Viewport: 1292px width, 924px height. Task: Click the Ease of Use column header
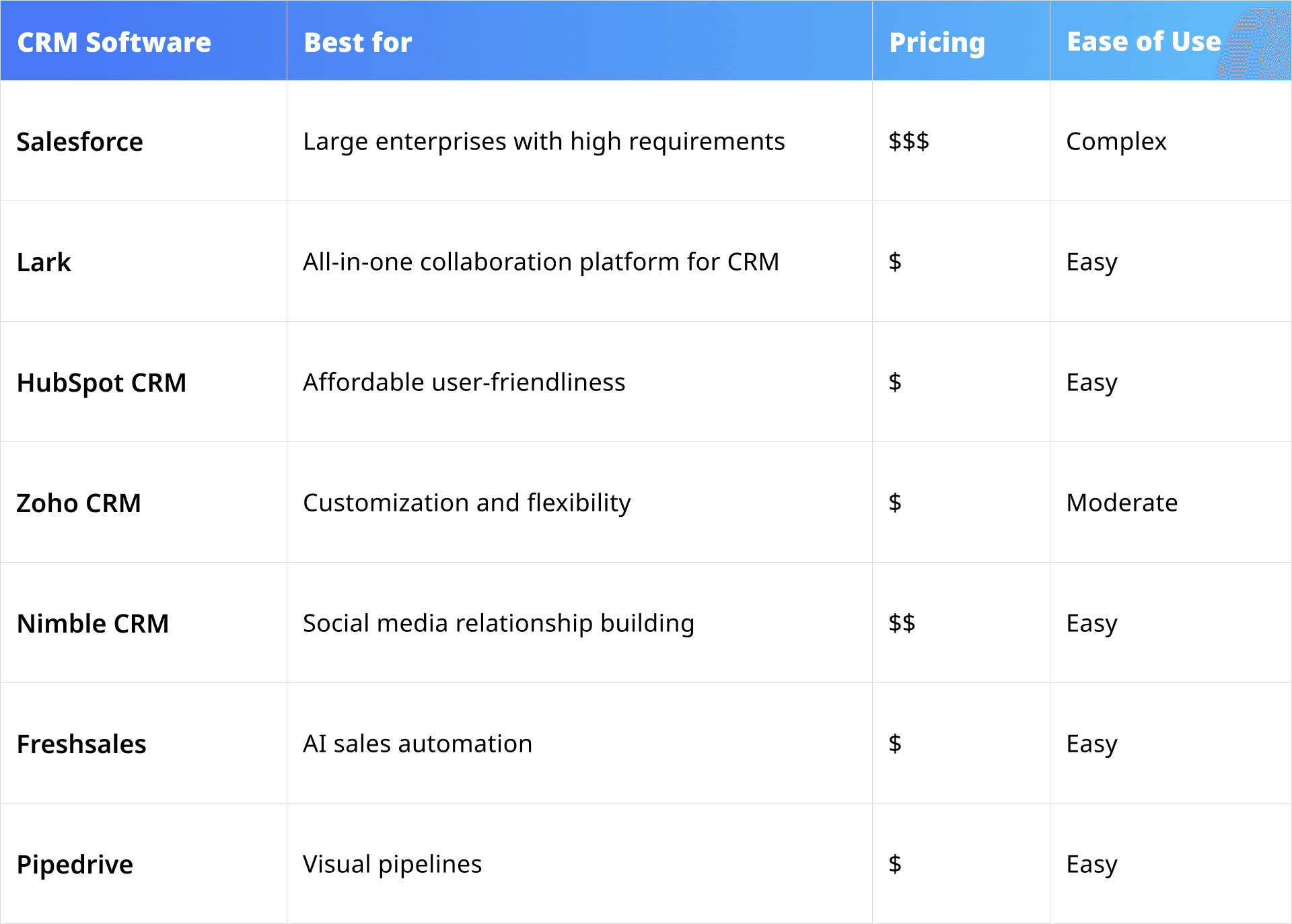click(1143, 41)
